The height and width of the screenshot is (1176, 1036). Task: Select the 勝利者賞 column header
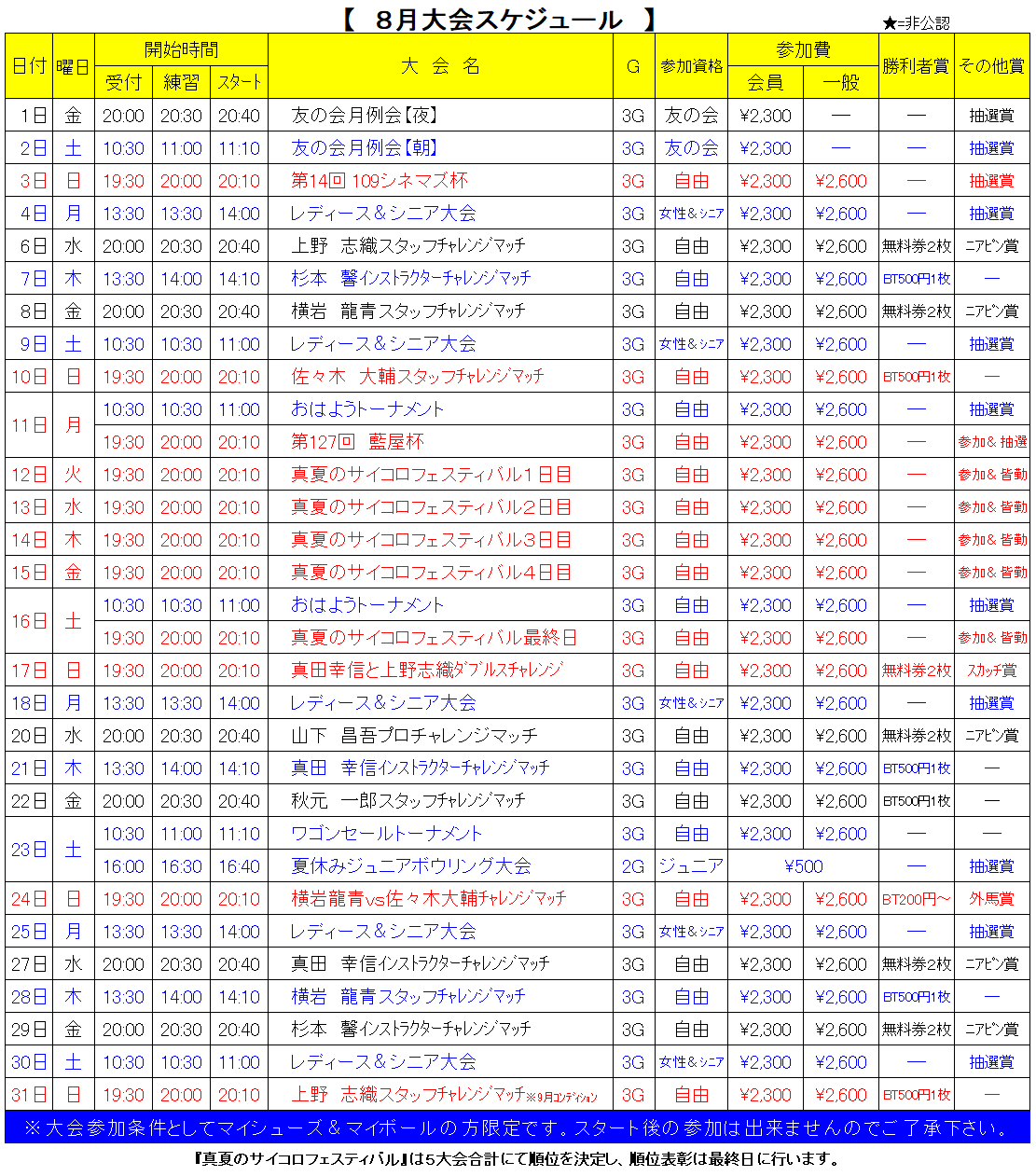click(916, 66)
